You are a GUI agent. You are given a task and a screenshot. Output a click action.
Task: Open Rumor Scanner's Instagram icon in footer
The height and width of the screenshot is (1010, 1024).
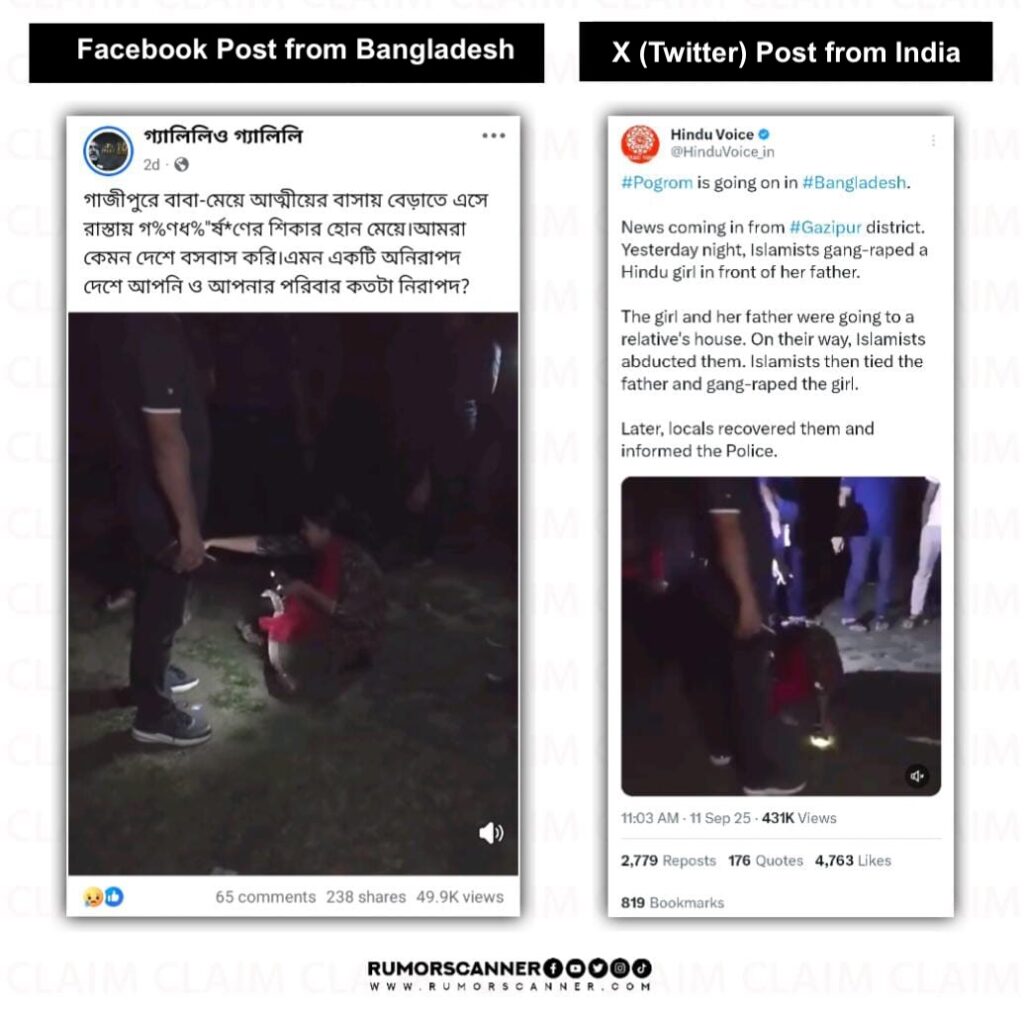click(619, 968)
